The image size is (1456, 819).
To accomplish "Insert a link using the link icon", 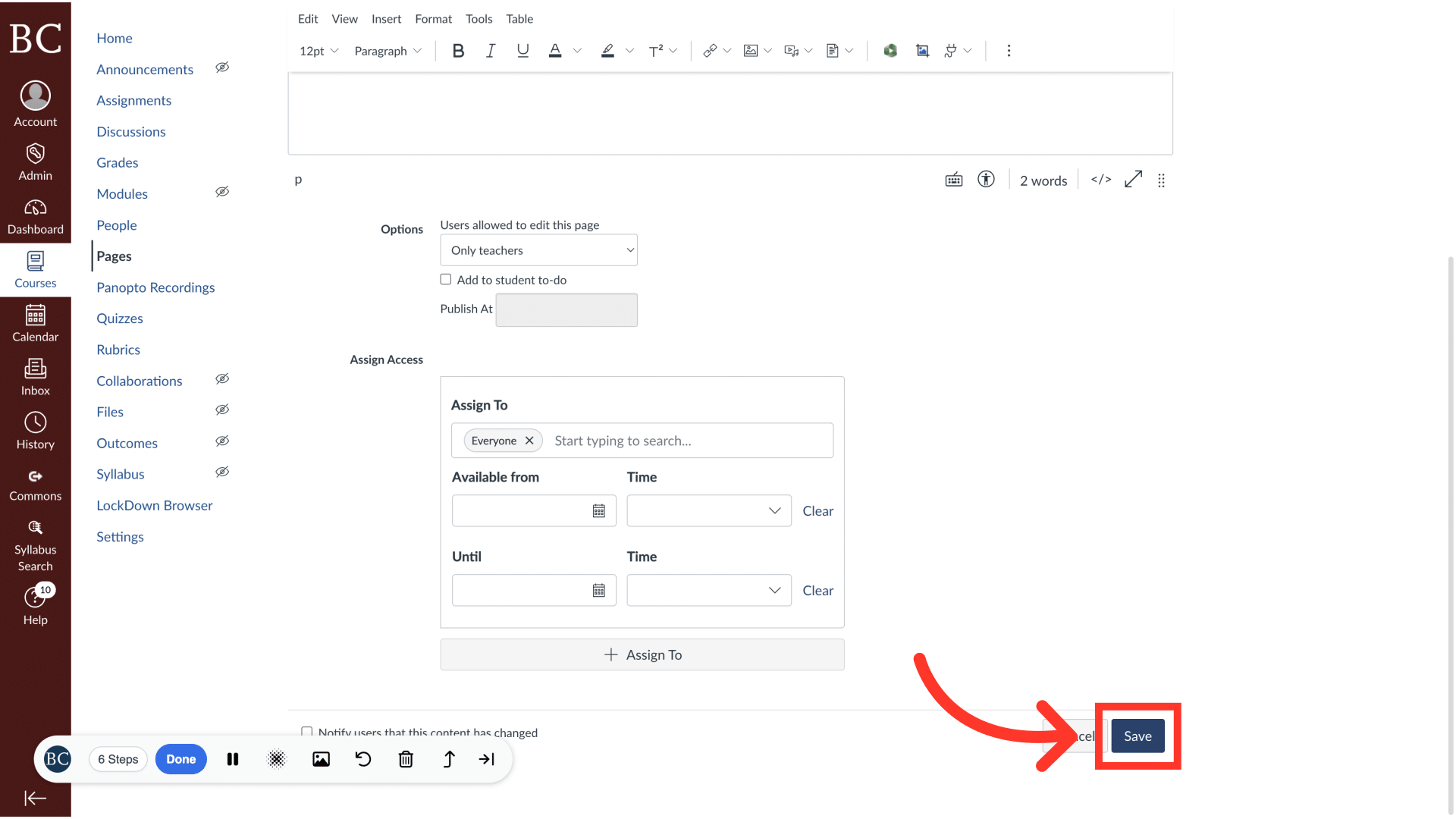I will (x=711, y=50).
